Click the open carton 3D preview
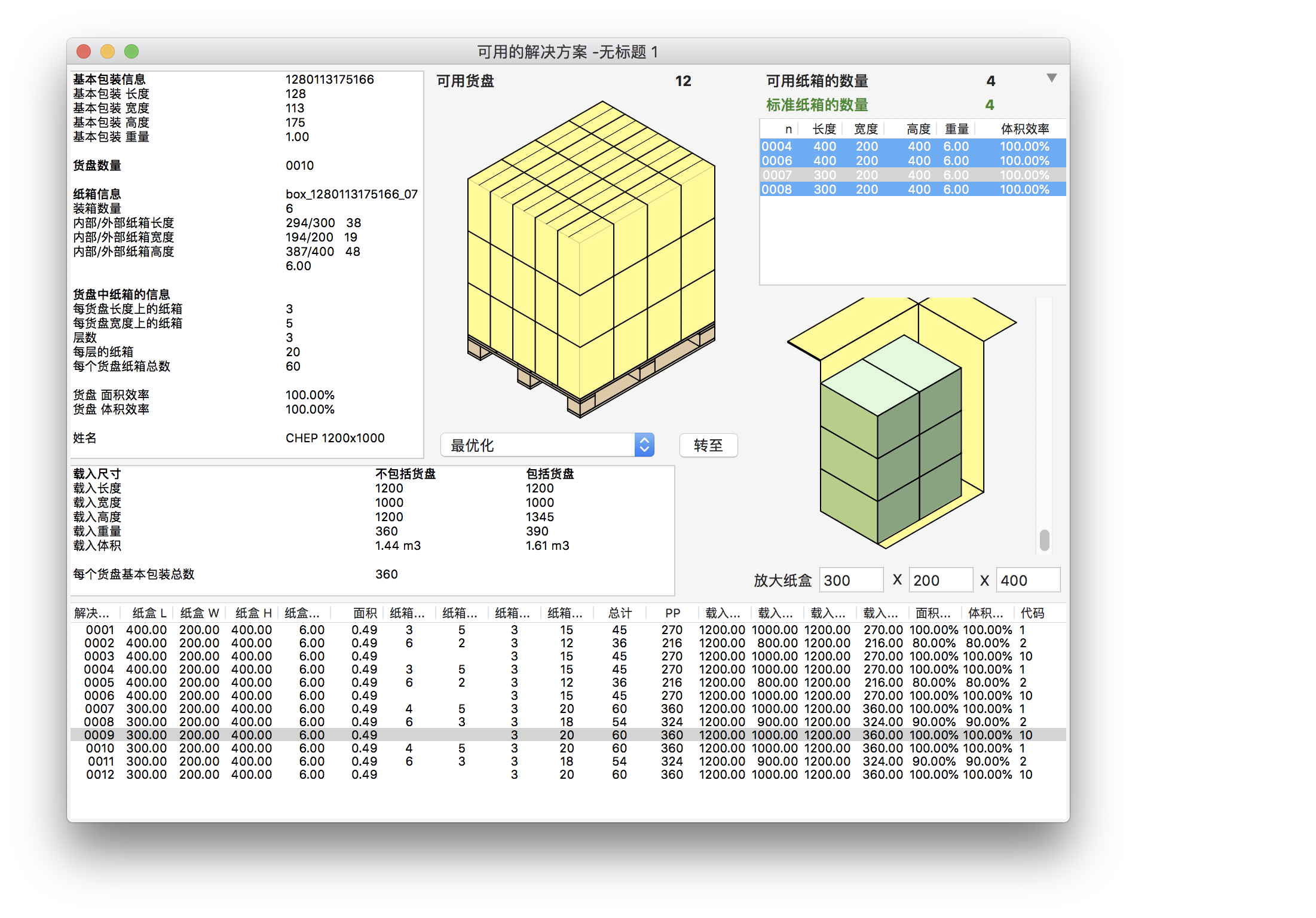The height and width of the screenshot is (918, 1316). [902, 423]
